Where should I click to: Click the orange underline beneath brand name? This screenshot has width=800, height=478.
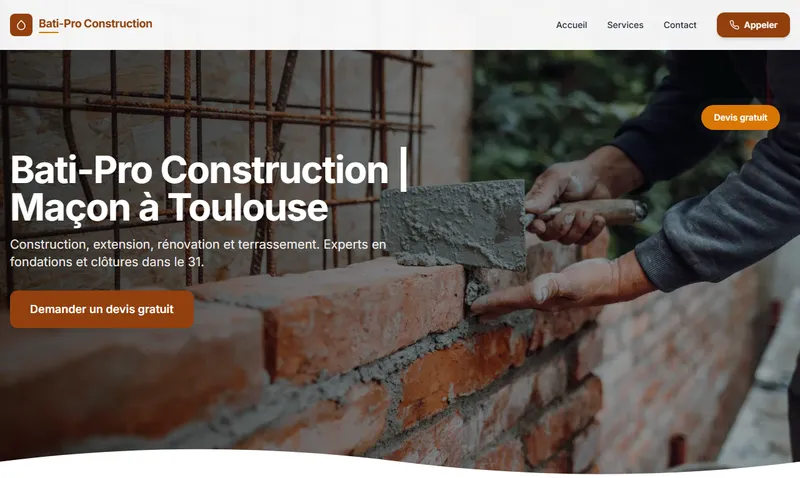pos(48,32)
